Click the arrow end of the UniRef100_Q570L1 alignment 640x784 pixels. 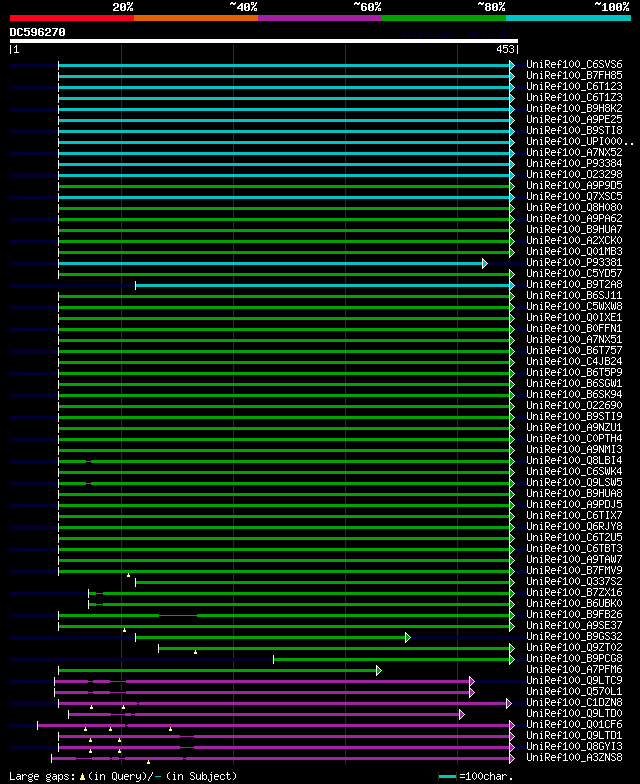point(472,692)
